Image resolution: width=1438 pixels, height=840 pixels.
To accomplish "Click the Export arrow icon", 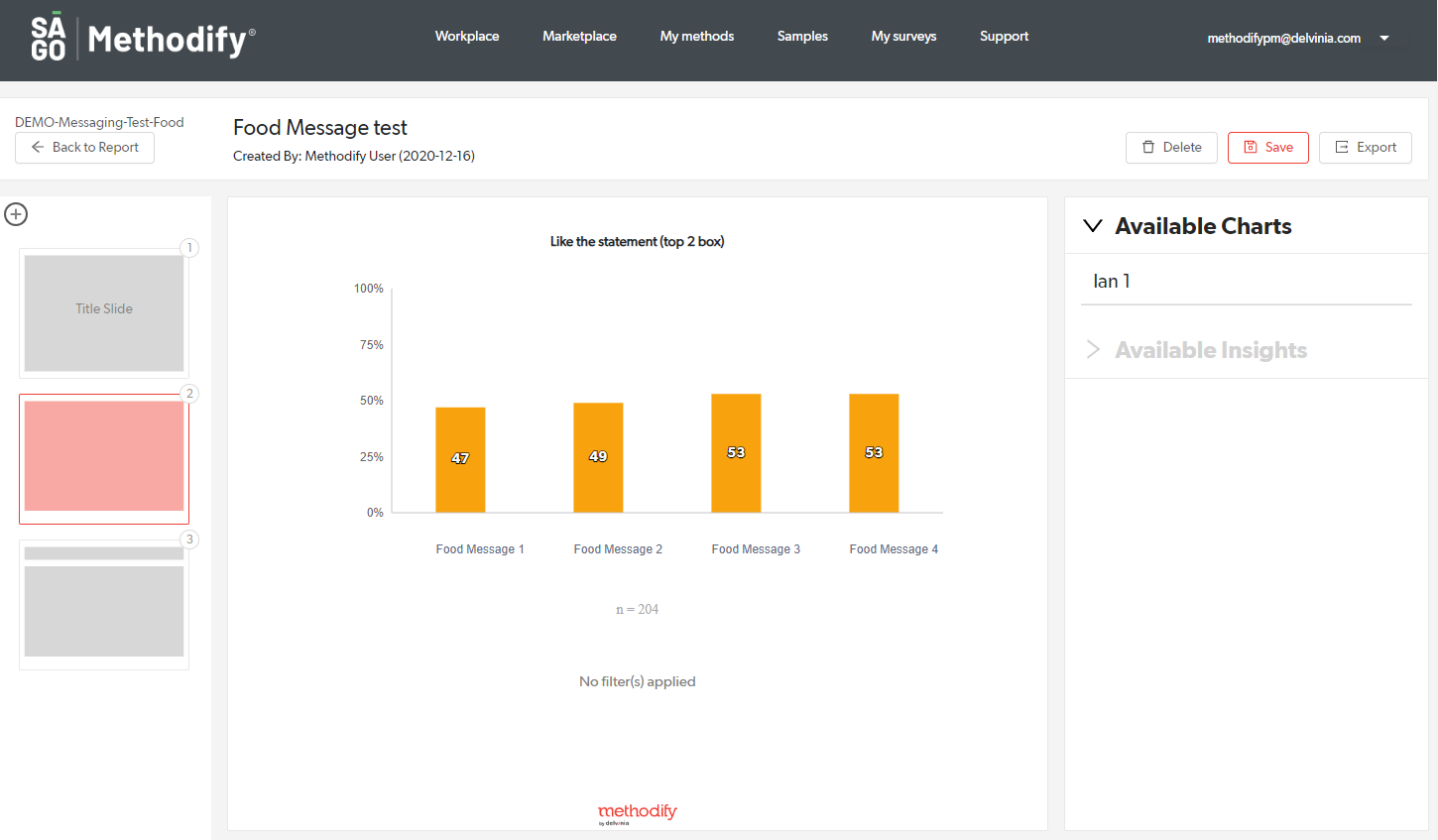I will click(x=1342, y=147).
